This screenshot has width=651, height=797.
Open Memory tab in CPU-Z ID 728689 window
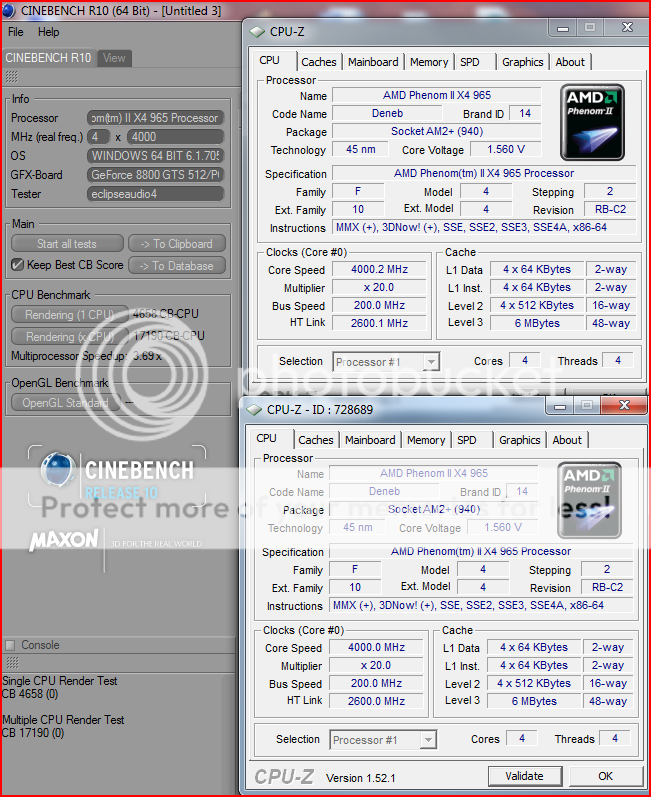click(426, 440)
